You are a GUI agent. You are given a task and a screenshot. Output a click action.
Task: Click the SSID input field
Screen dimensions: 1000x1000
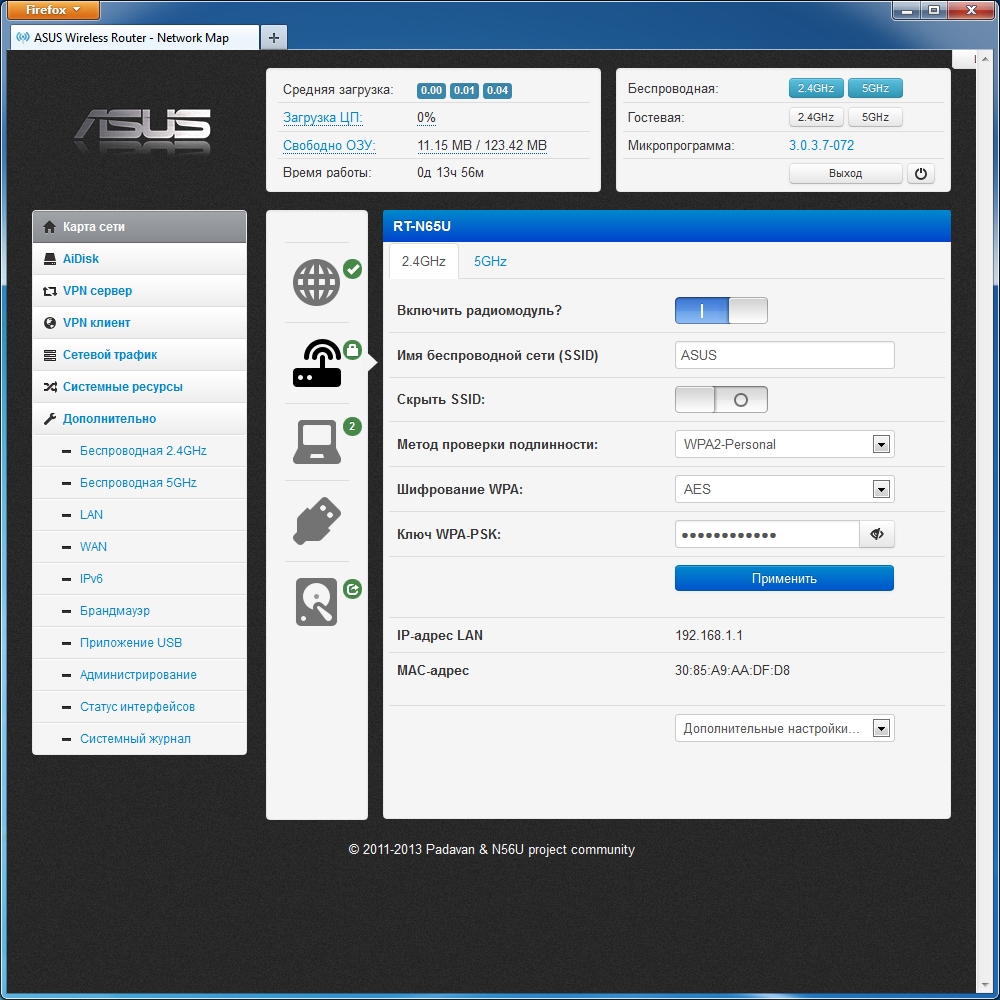[x=784, y=355]
